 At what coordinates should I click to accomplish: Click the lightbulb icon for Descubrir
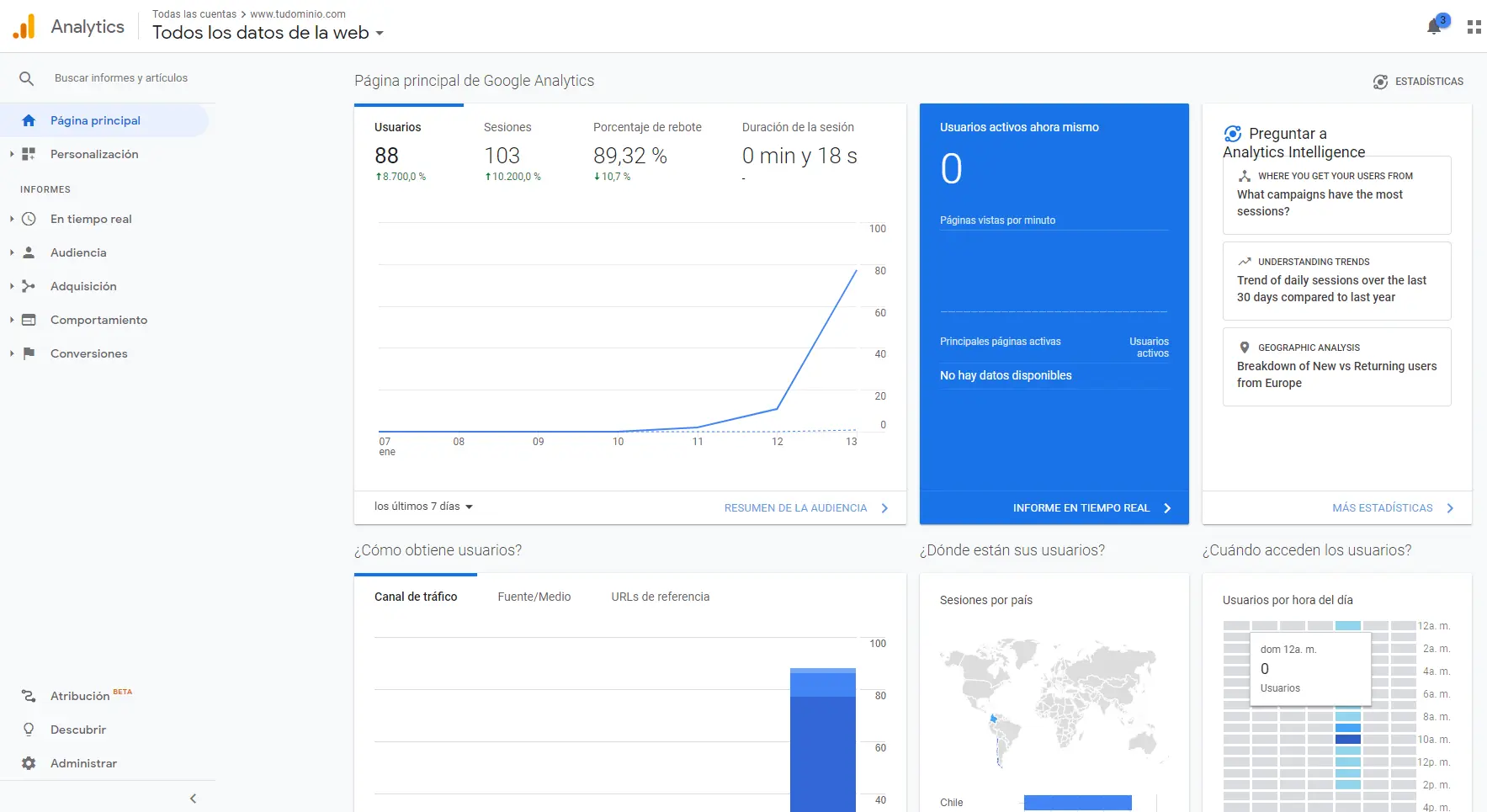tap(29, 730)
